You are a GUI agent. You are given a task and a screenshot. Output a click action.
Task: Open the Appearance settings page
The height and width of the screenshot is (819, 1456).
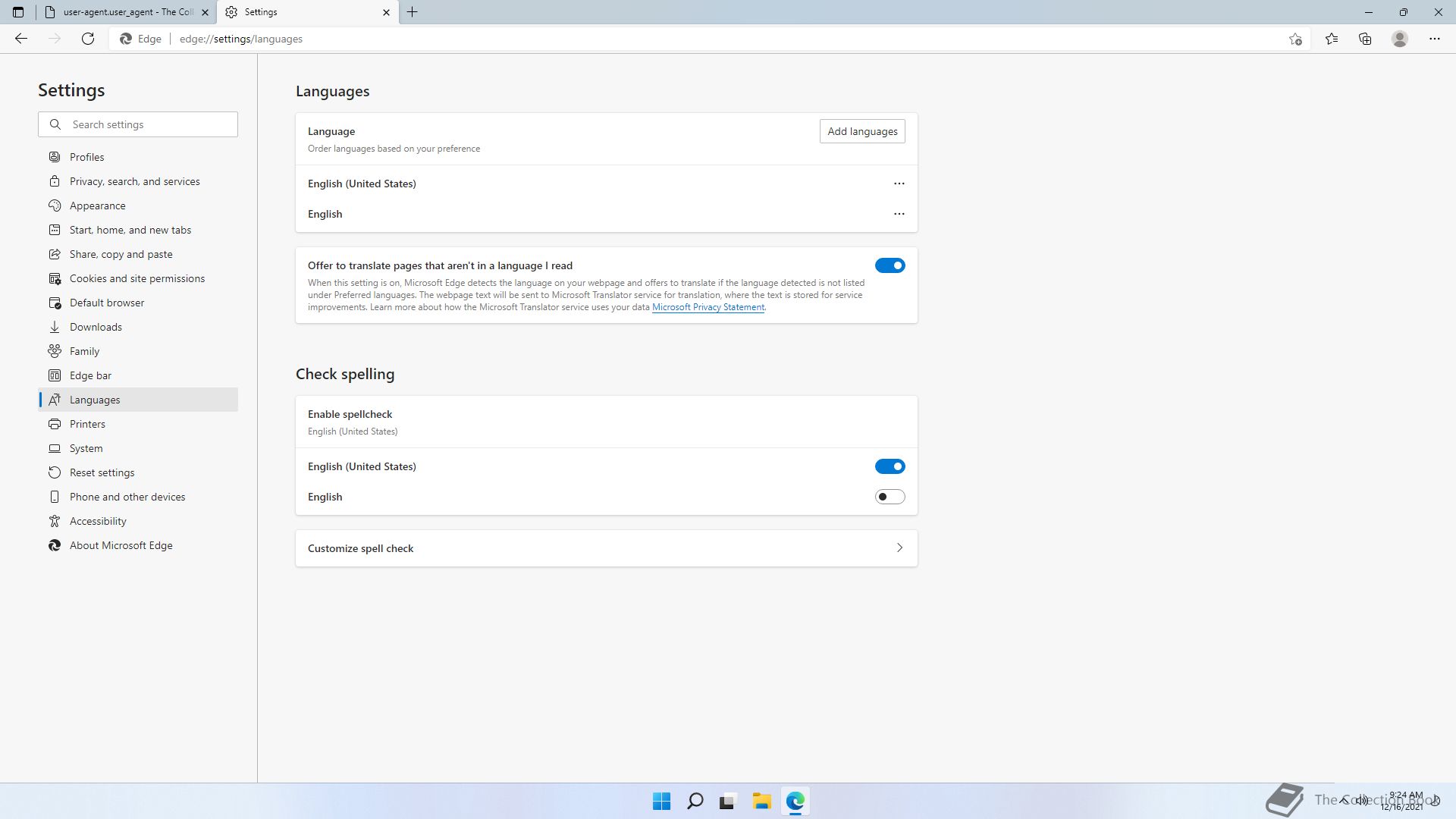tap(97, 206)
